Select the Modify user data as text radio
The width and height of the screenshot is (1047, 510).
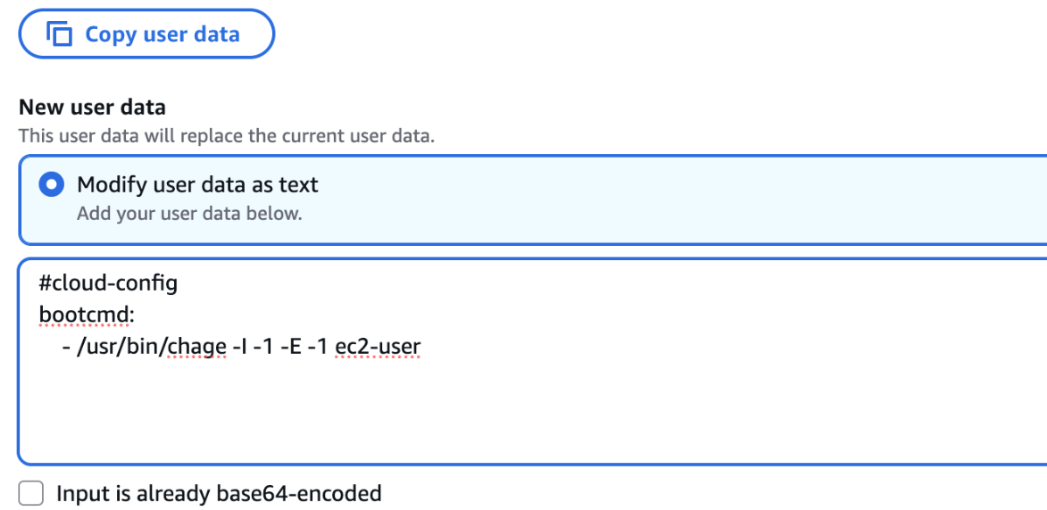pos(51,185)
